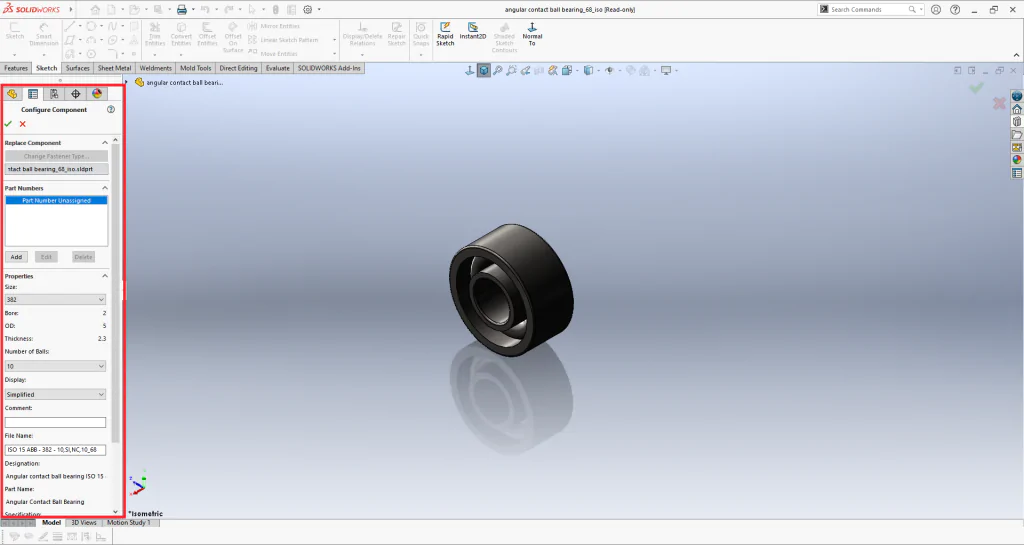Open the Display dropdown showing Simplified
This screenshot has width=1024, height=545.
click(55, 394)
